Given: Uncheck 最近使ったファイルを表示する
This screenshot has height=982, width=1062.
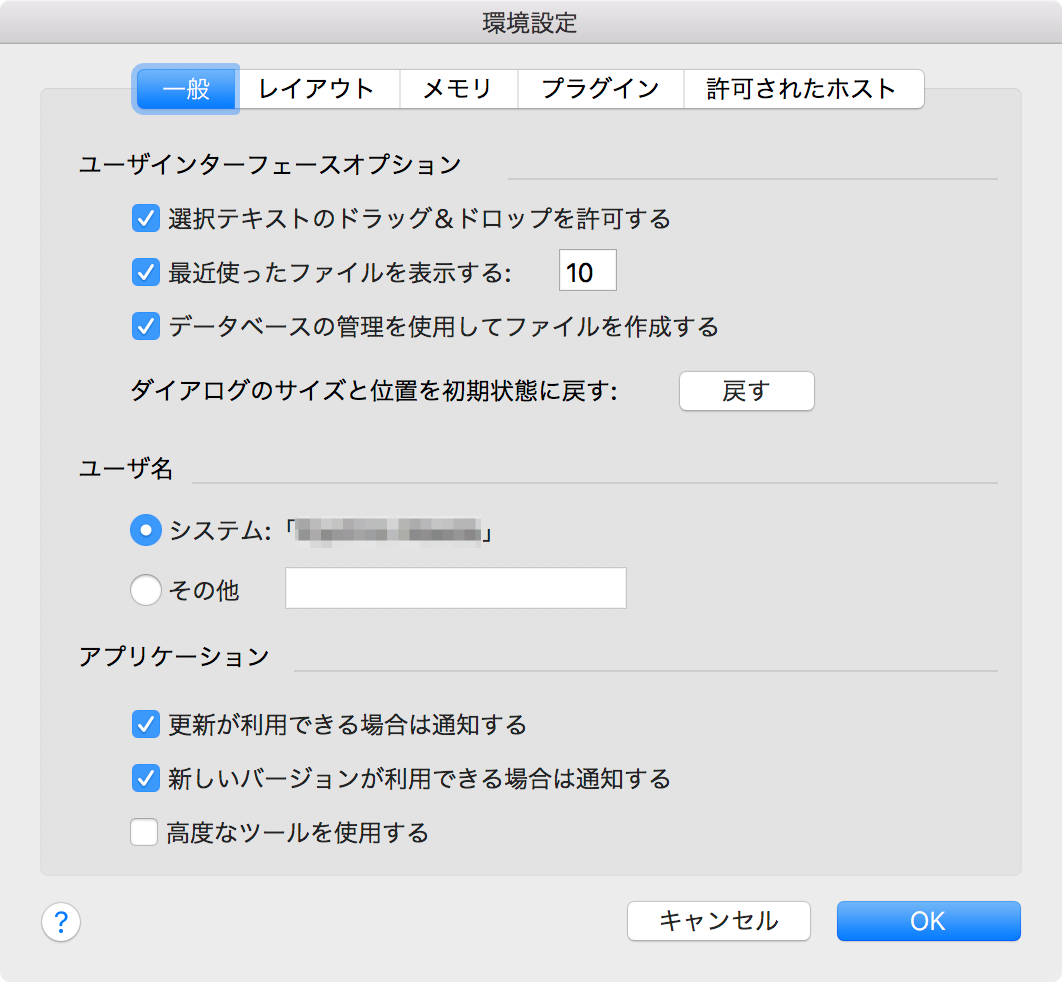Looking at the screenshot, I should tap(145, 271).
